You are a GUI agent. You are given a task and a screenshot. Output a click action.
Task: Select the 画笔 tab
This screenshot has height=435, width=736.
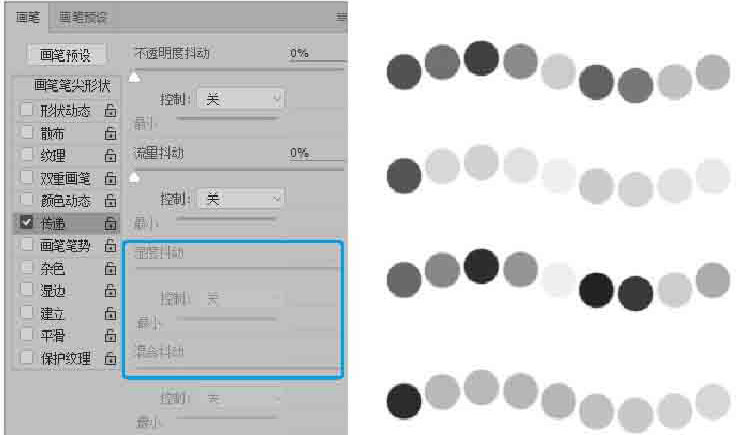27,17
